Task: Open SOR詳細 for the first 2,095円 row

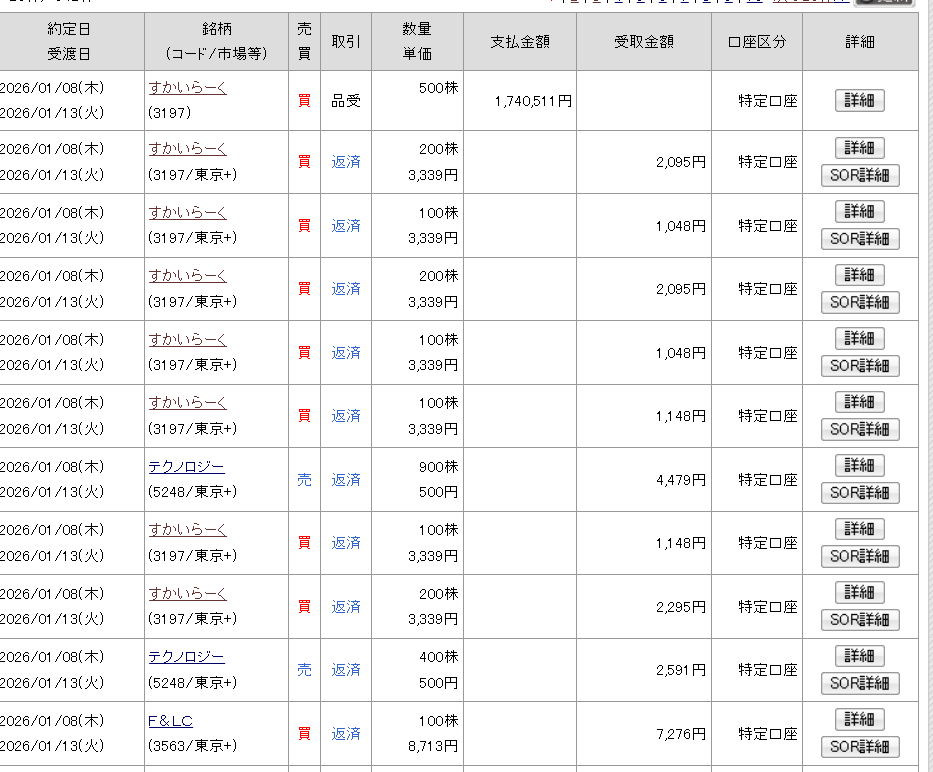Action: pos(859,176)
